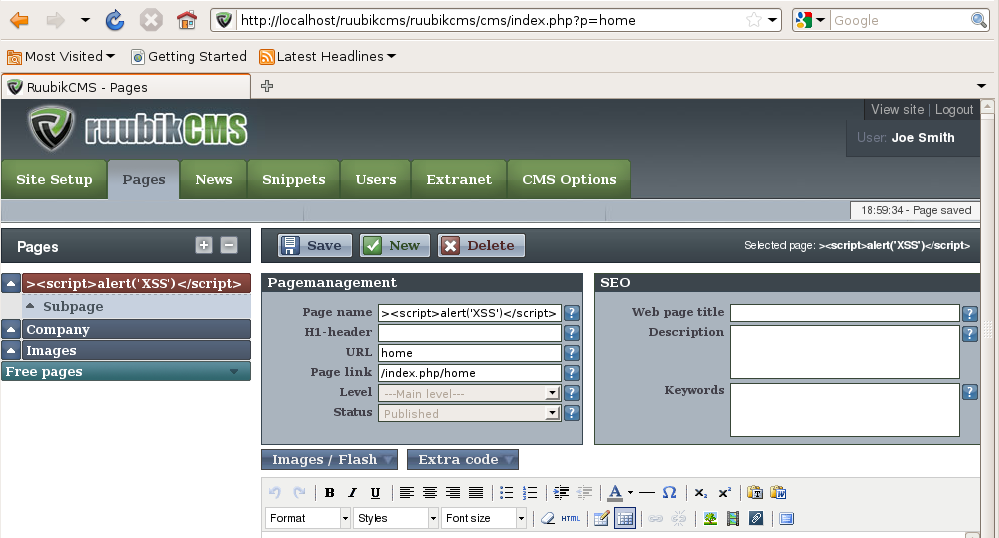999x538 pixels.
Task: Open the Level dropdown
Action: [470, 393]
